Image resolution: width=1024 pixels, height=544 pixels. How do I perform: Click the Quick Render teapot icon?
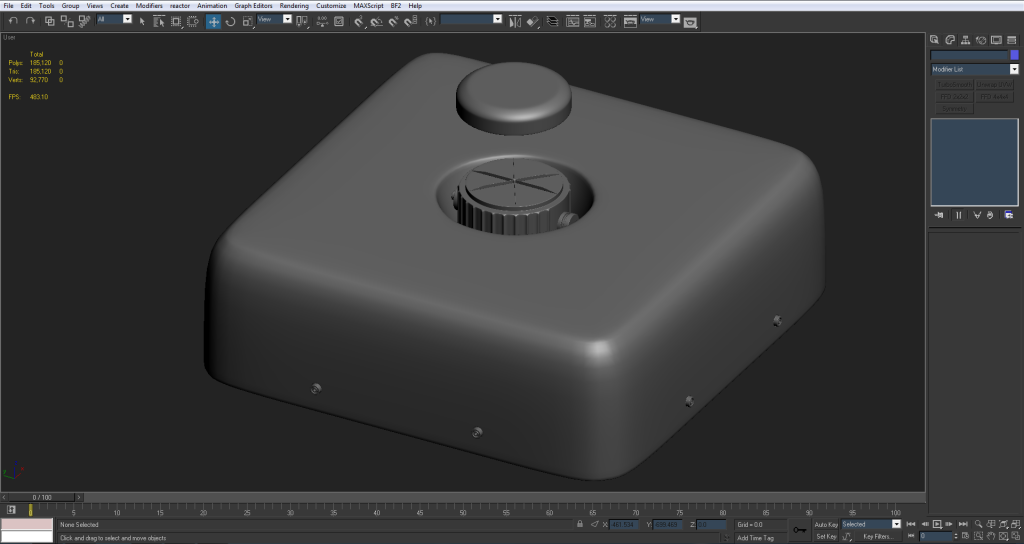690,23
